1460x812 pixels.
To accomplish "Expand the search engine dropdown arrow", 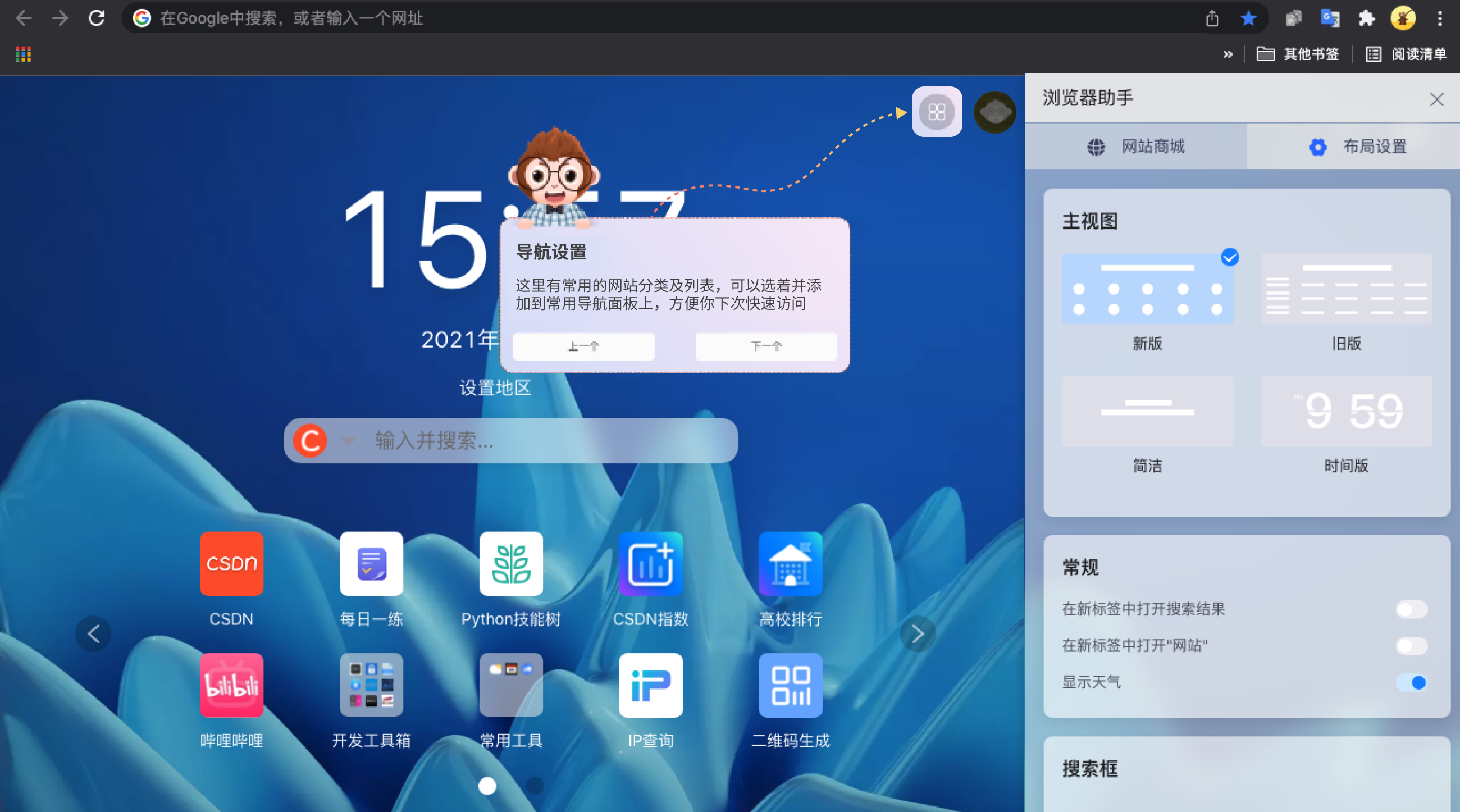I will pos(349,441).
